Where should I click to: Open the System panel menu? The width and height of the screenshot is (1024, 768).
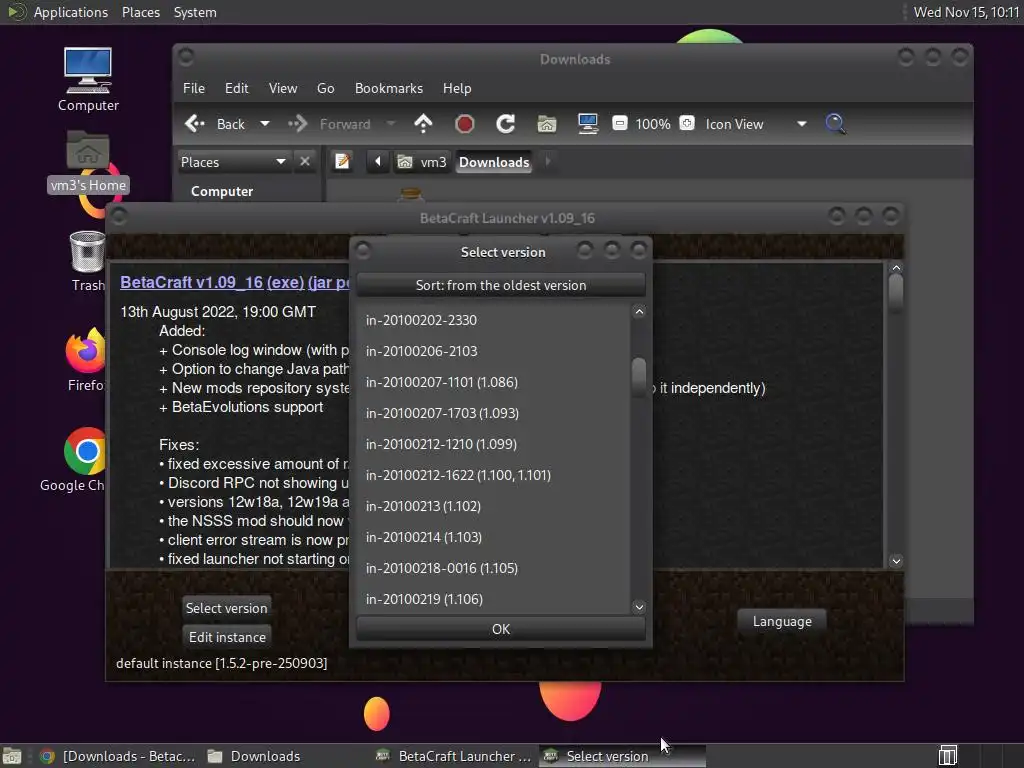coord(195,12)
